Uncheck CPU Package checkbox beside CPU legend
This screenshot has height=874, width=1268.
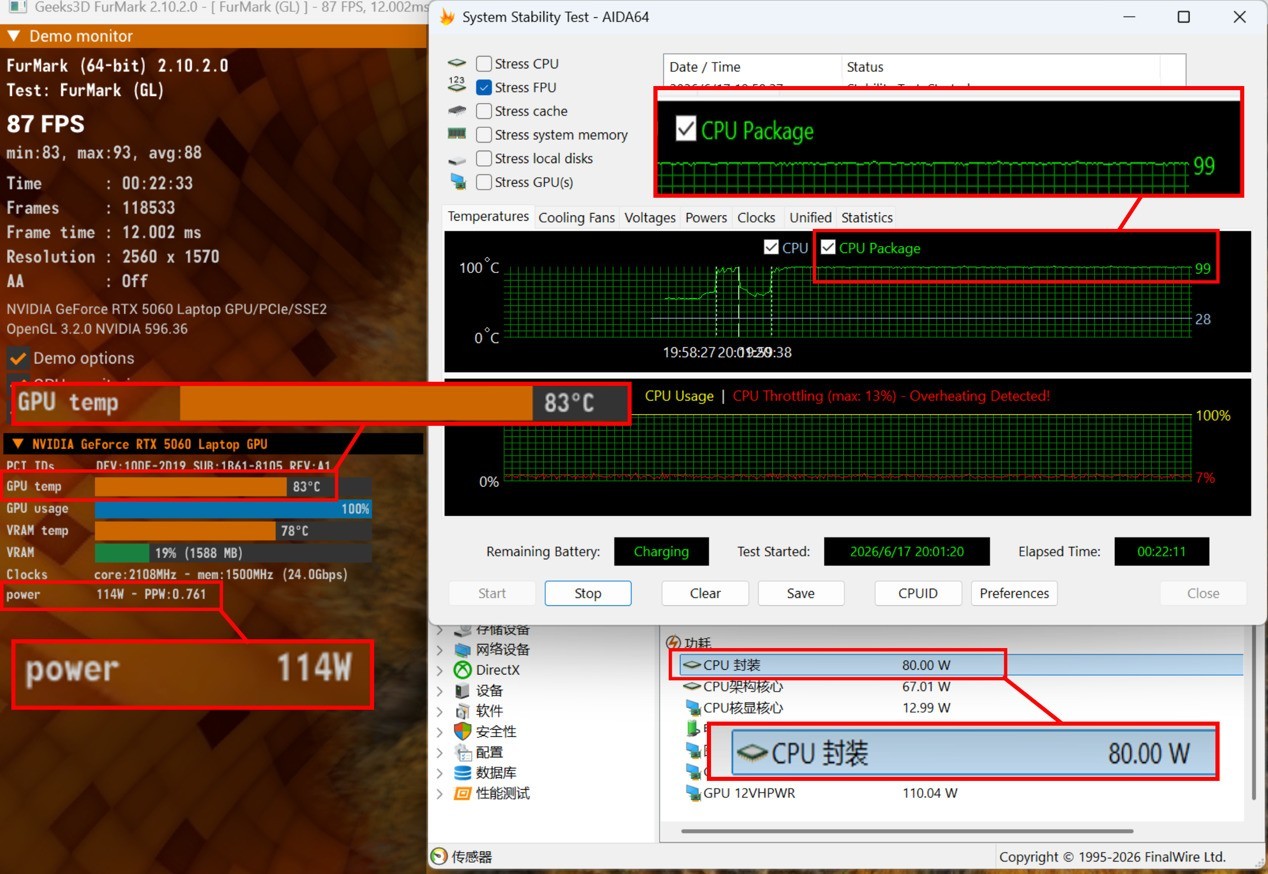(x=828, y=247)
